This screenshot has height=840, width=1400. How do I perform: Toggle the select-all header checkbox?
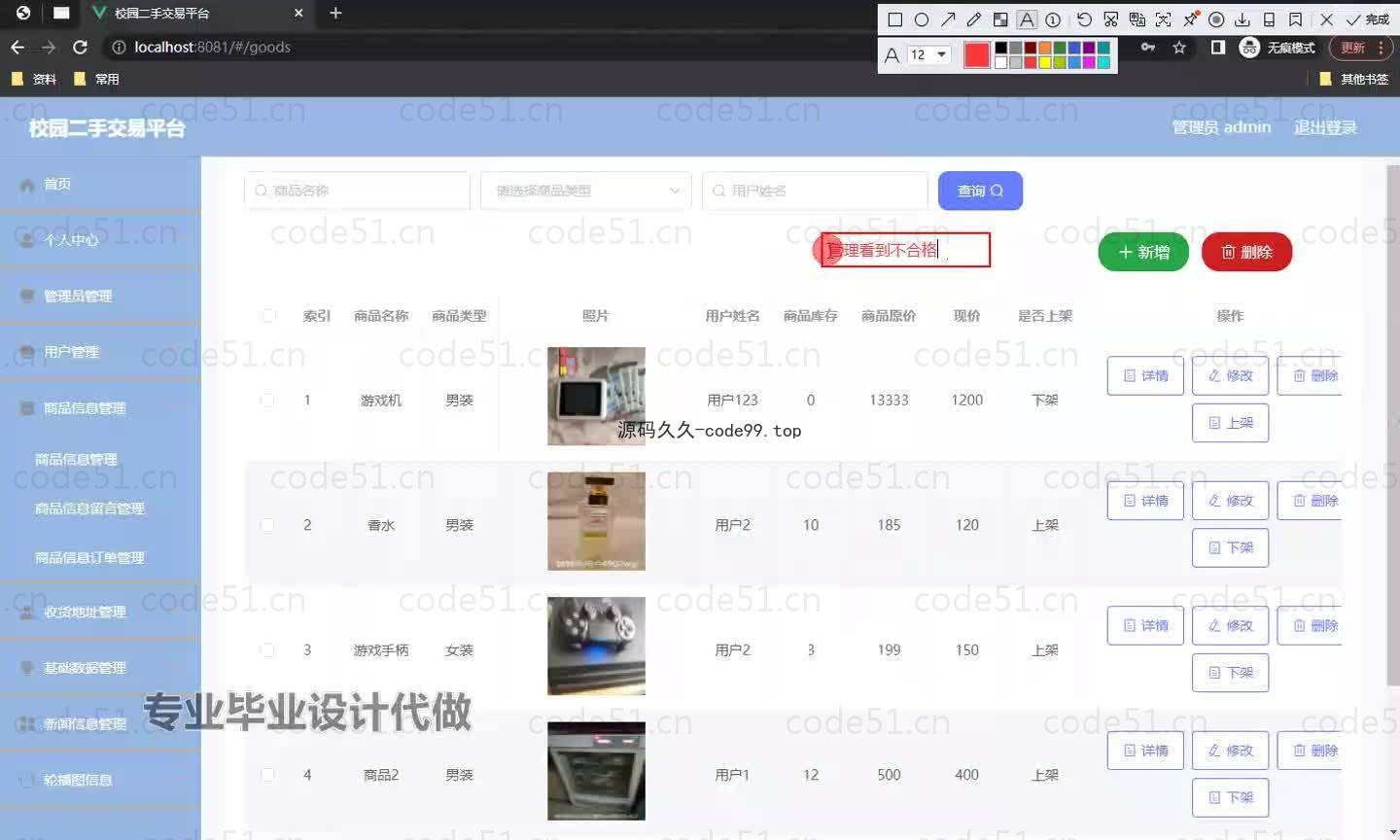[x=268, y=315]
